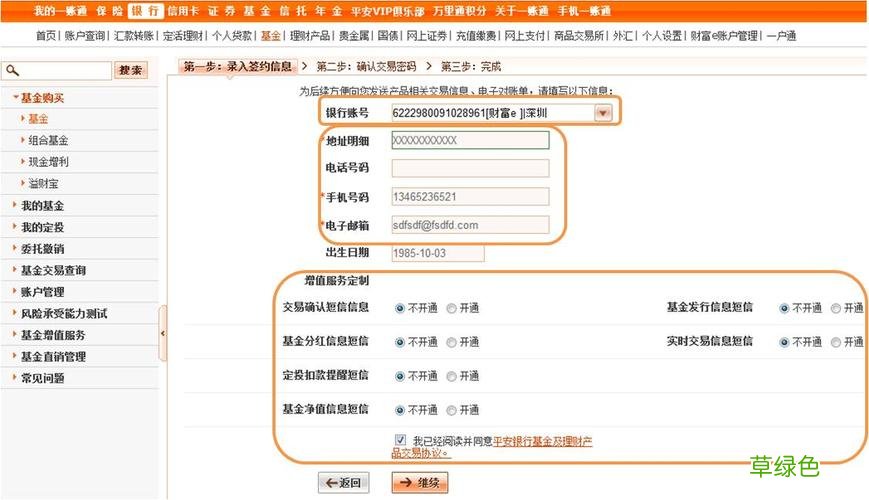Open highlighted 基金 navigation item

point(270,36)
